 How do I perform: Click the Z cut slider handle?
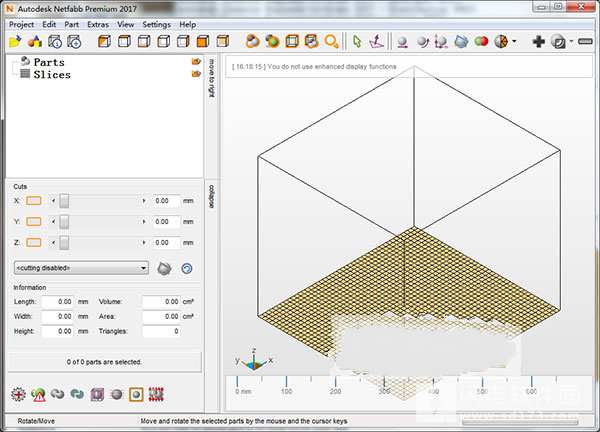(x=64, y=243)
